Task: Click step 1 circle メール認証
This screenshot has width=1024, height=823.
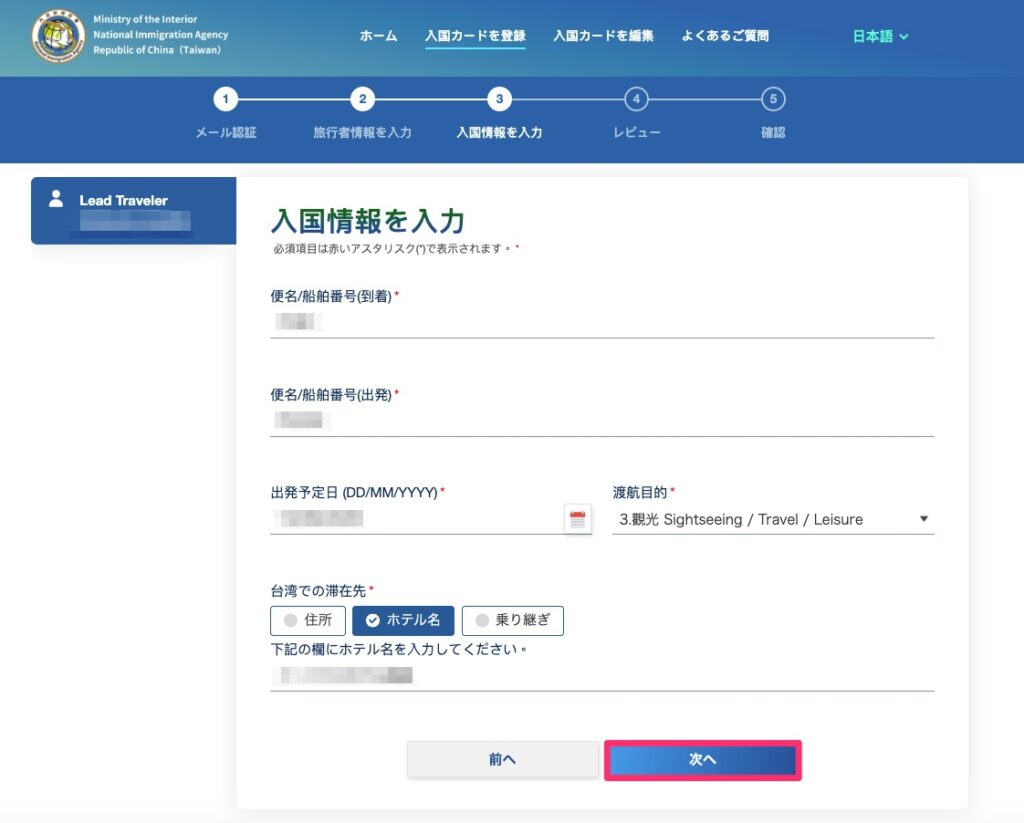Action: [226, 99]
